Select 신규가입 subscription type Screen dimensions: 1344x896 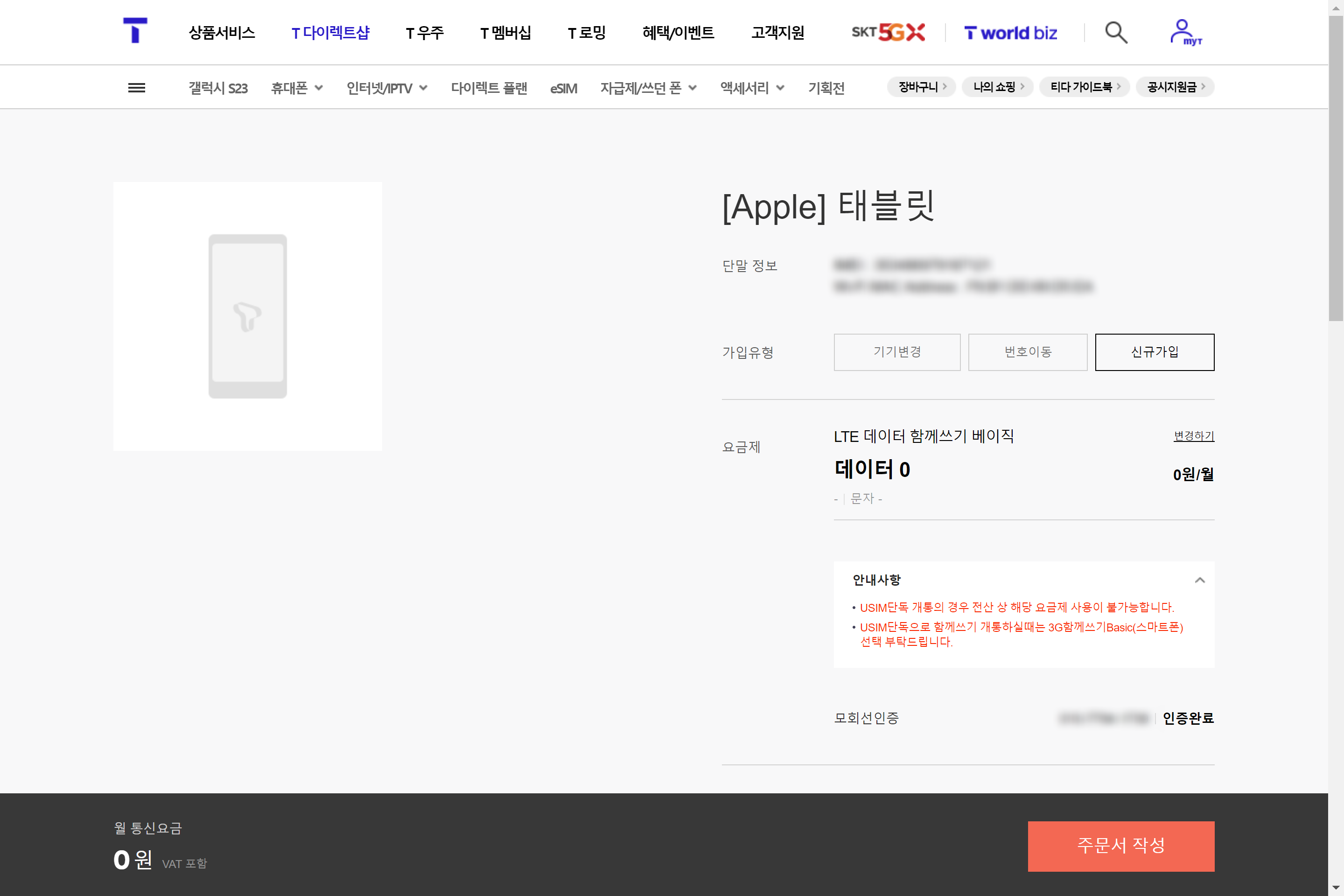(1154, 352)
